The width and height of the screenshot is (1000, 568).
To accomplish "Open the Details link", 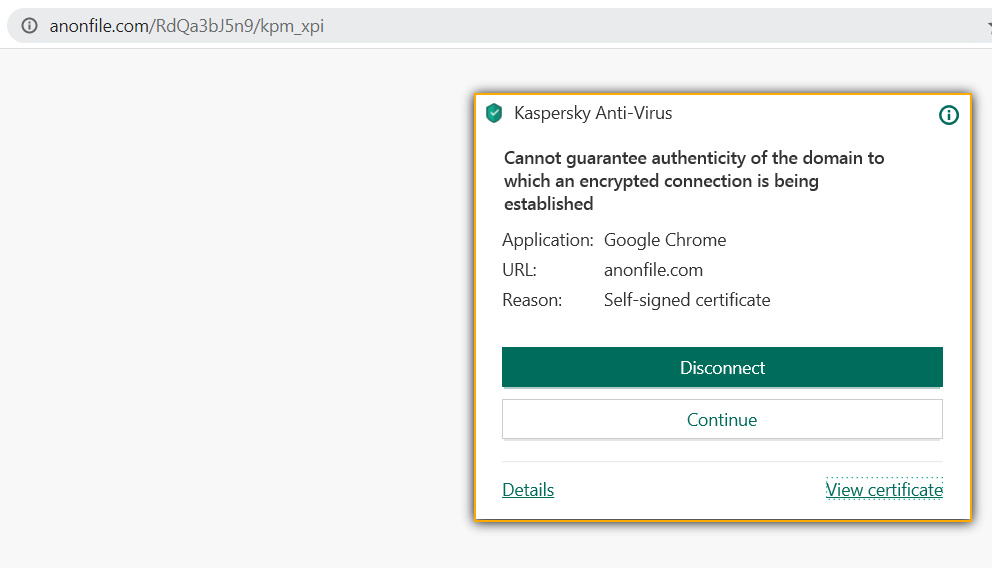I will 528,490.
